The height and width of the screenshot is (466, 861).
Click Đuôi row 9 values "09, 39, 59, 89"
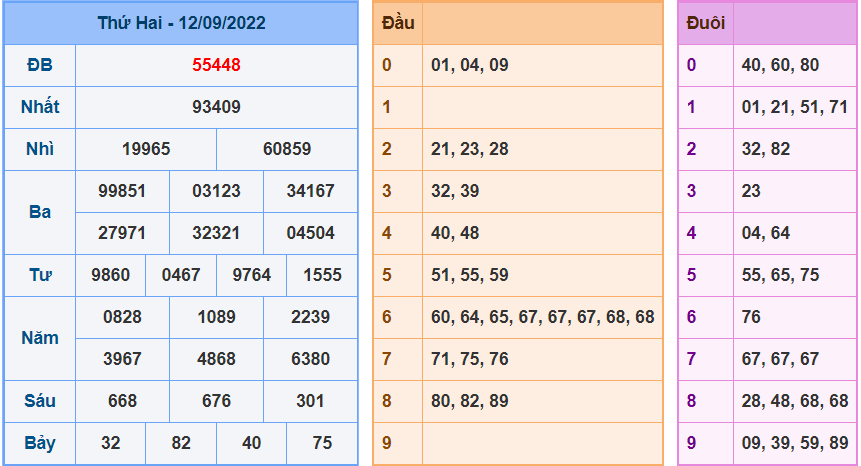point(795,443)
